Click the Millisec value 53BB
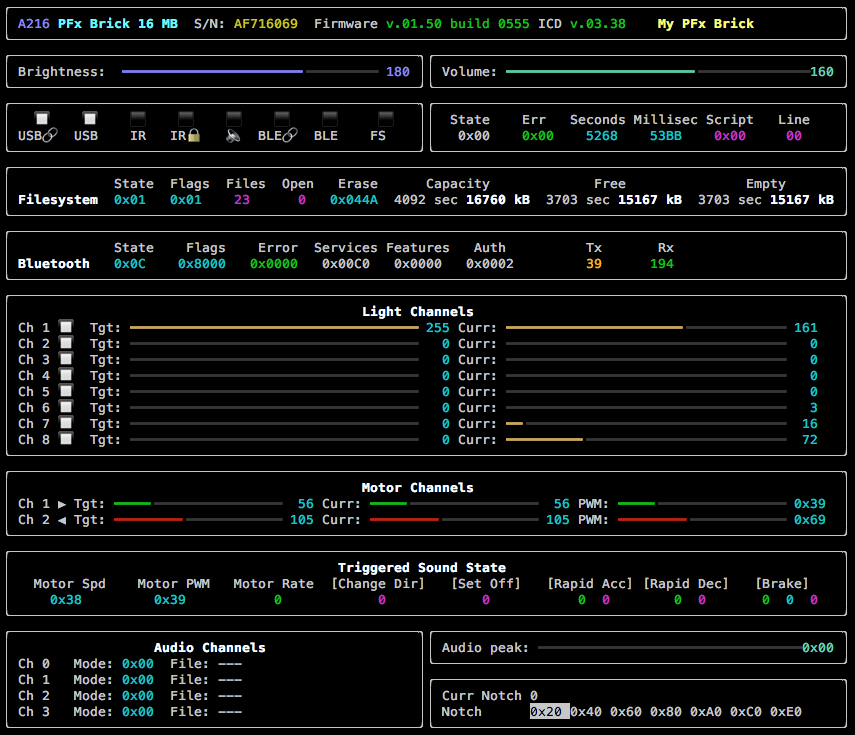 click(666, 136)
